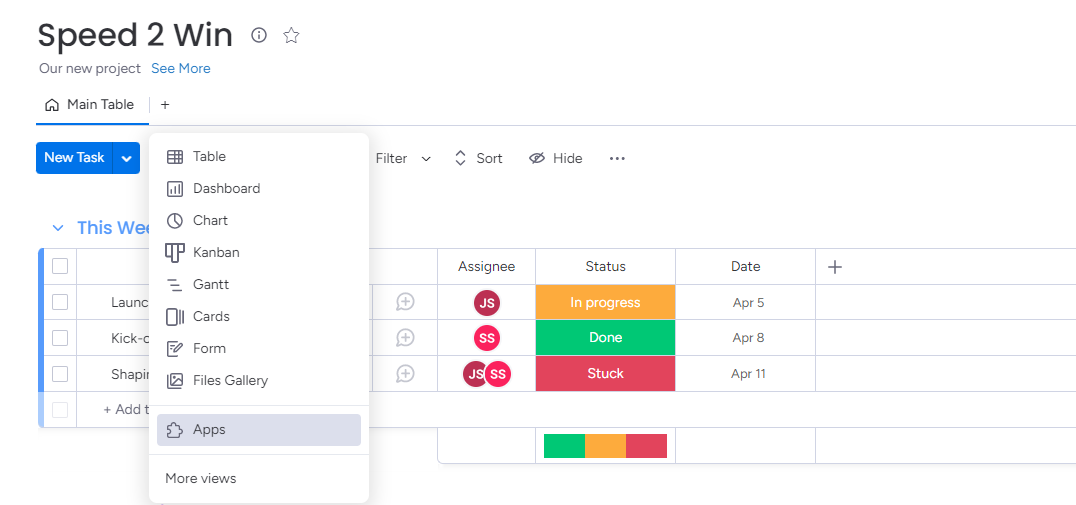1076x505 pixels.
Task: Click the plus icon to add view
Action: [165, 105]
